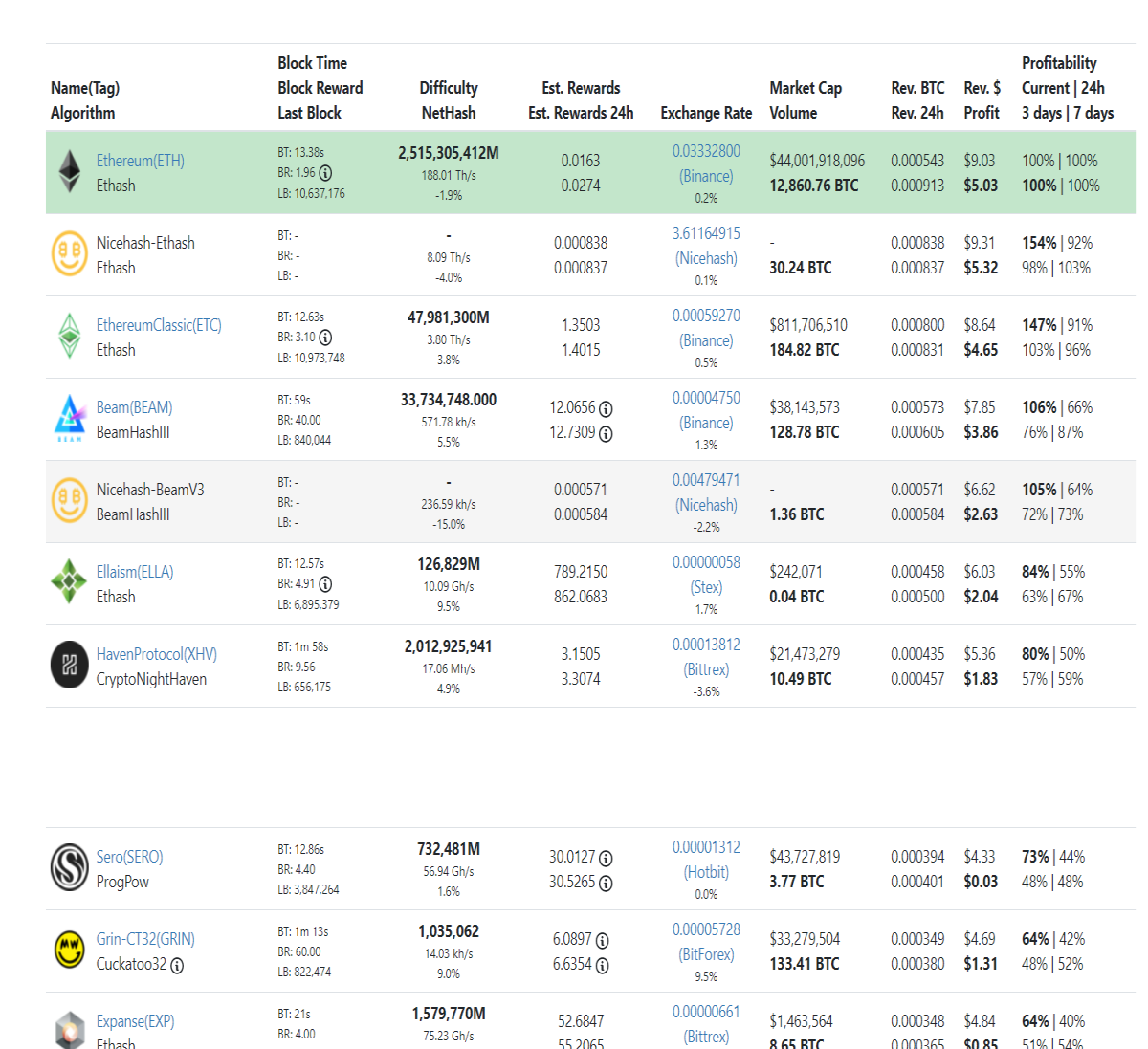This screenshot has height=1049, width=1148.
Task: Open the HavenProtocol(XHV) coin link
Action: point(157,654)
